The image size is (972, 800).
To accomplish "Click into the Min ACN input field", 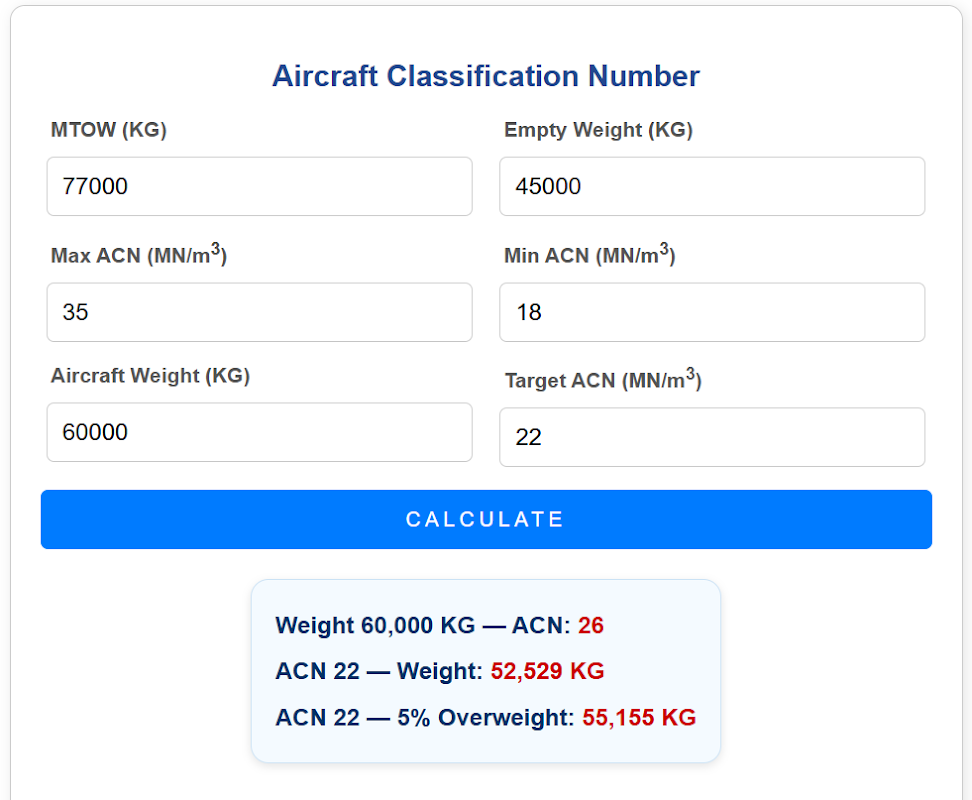I will point(712,312).
